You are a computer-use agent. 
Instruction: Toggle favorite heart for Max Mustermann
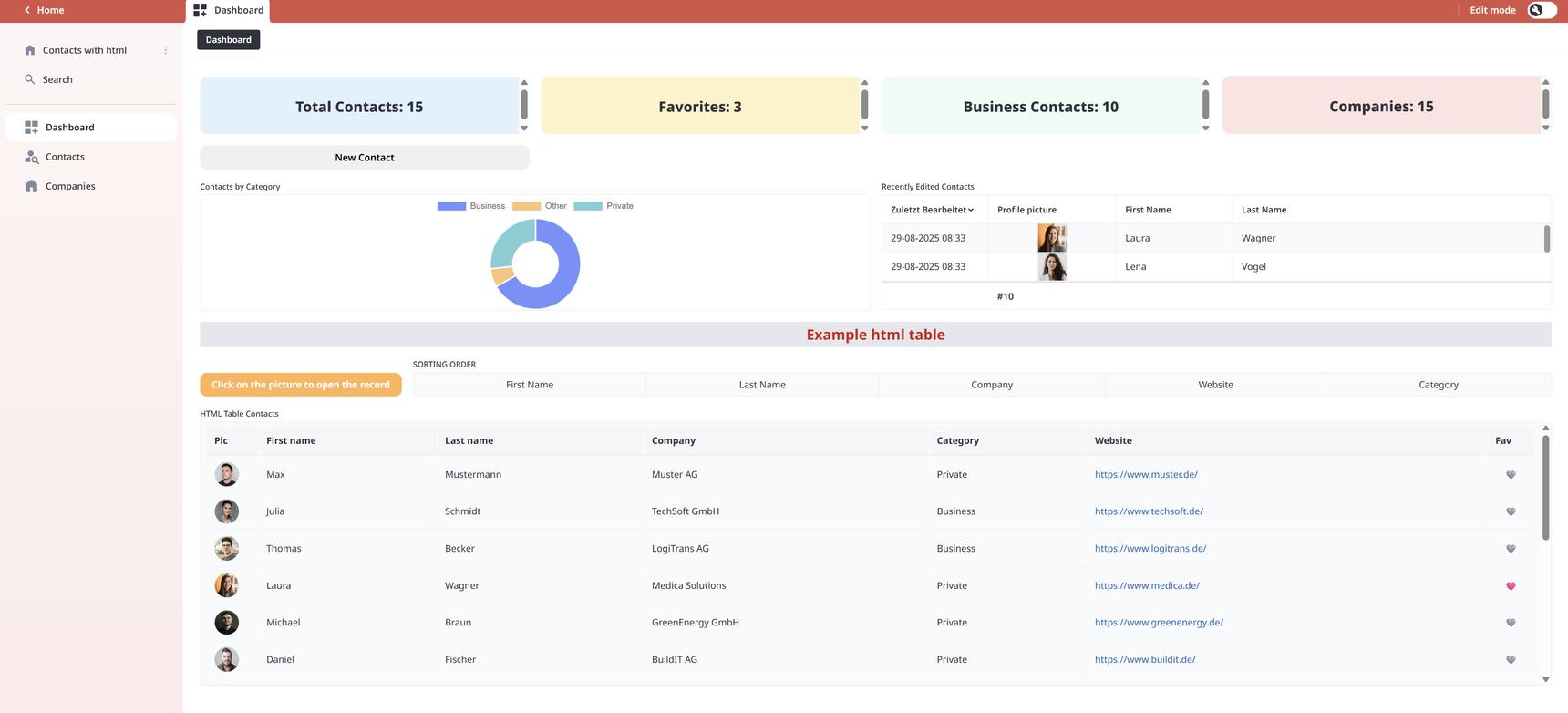[x=1510, y=475]
